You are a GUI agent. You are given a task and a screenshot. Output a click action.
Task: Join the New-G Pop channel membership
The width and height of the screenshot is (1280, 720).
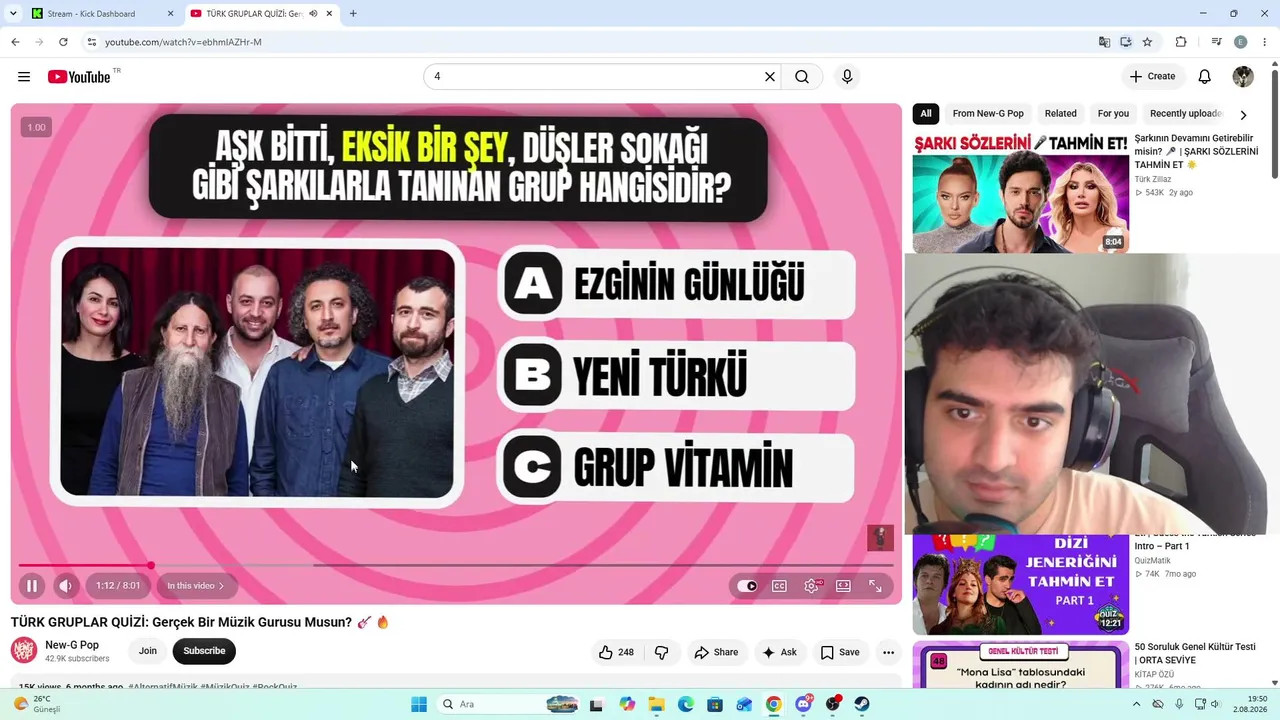tap(148, 651)
